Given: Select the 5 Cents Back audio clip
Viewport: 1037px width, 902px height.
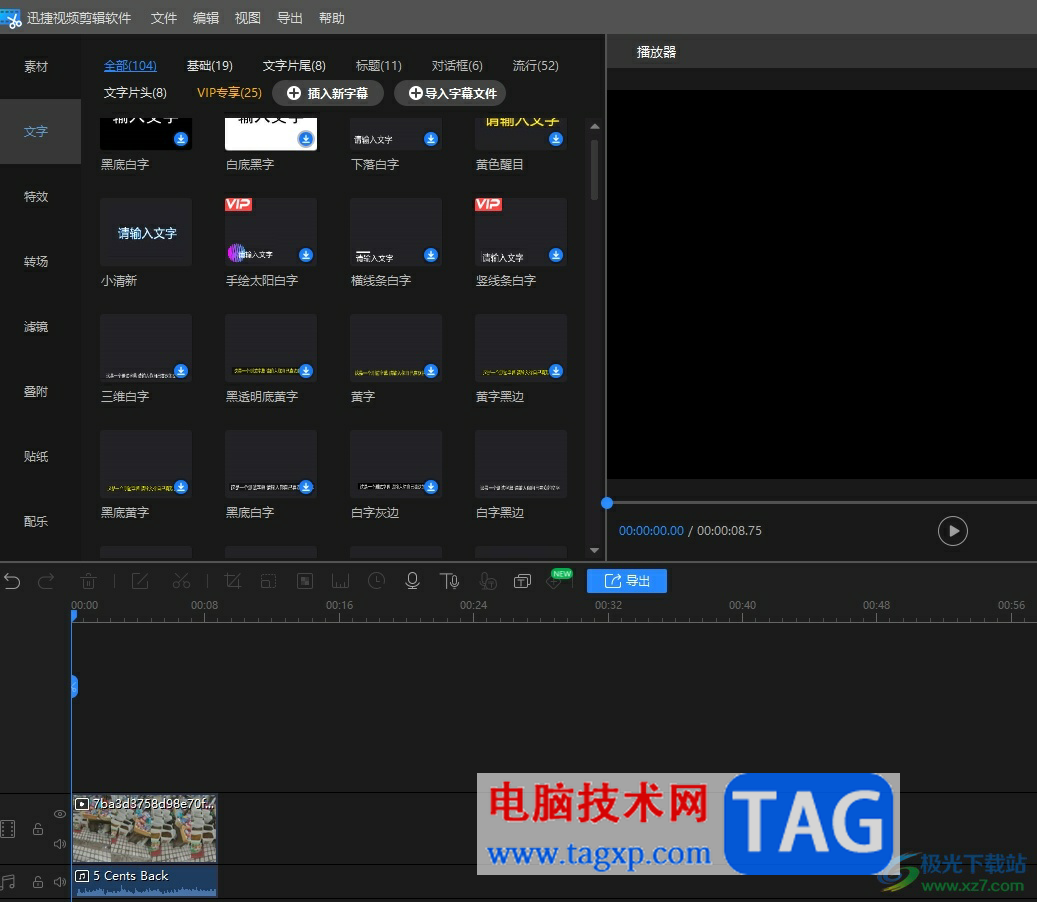Looking at the screenshot, I should (x=145, y=882).
